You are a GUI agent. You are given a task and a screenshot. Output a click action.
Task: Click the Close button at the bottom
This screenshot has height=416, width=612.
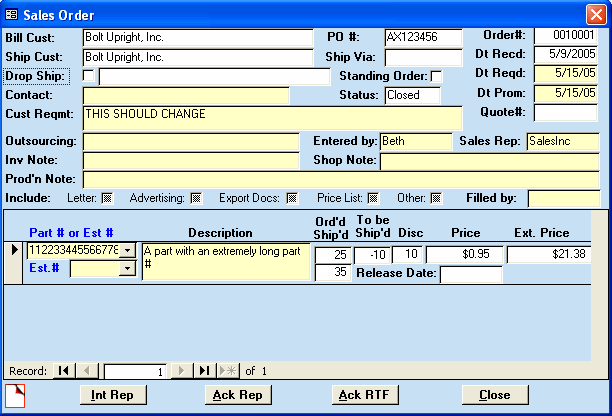[494, 395]
